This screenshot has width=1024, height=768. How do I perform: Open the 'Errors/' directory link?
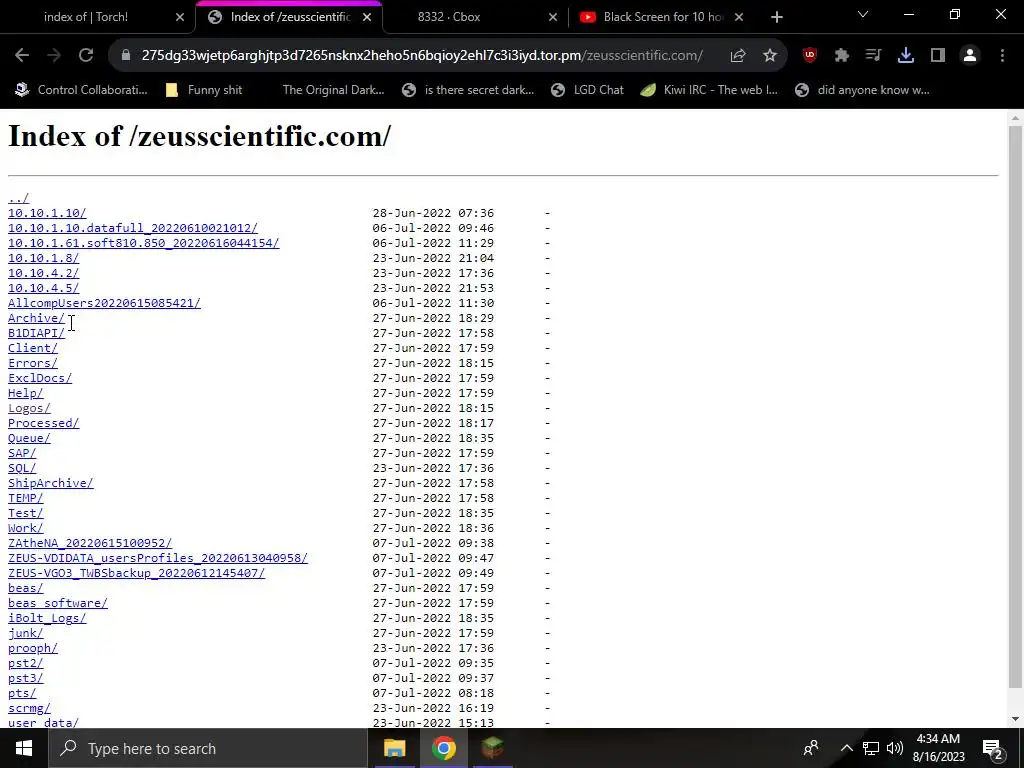click(x=33, y=363)
